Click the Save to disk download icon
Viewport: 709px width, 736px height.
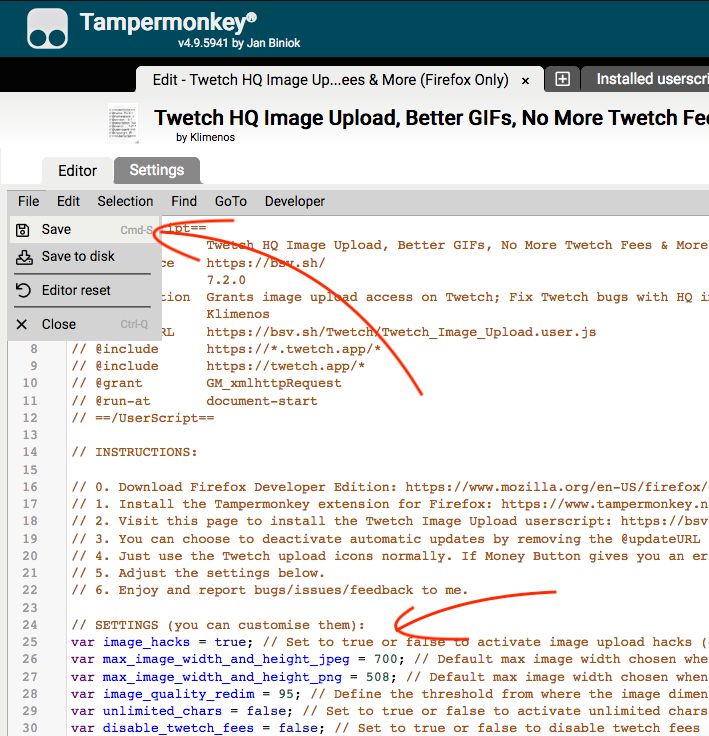(24, 257)
